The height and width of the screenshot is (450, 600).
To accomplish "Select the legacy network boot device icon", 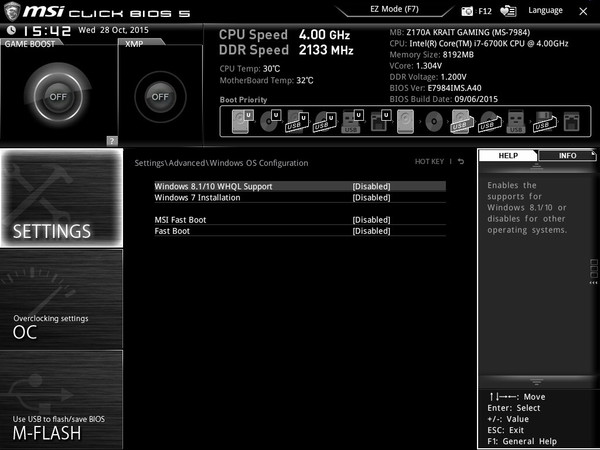I will tap(572, 121).
